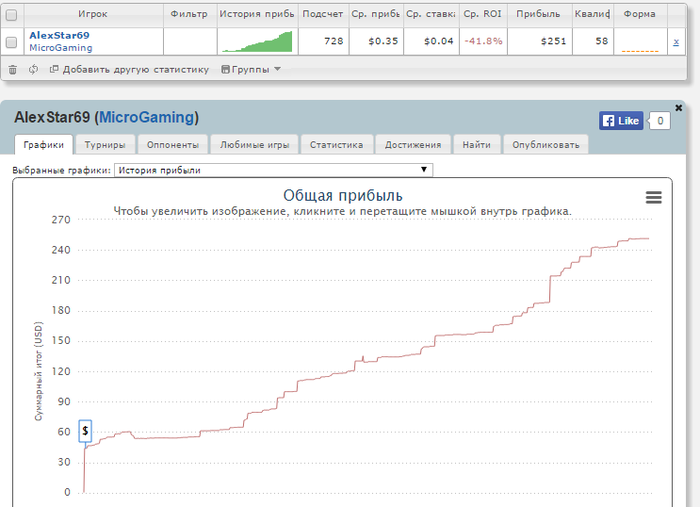The image size is (700, 507).
Task: Click the MicroGaming link in table row
Action: point(61,48)
